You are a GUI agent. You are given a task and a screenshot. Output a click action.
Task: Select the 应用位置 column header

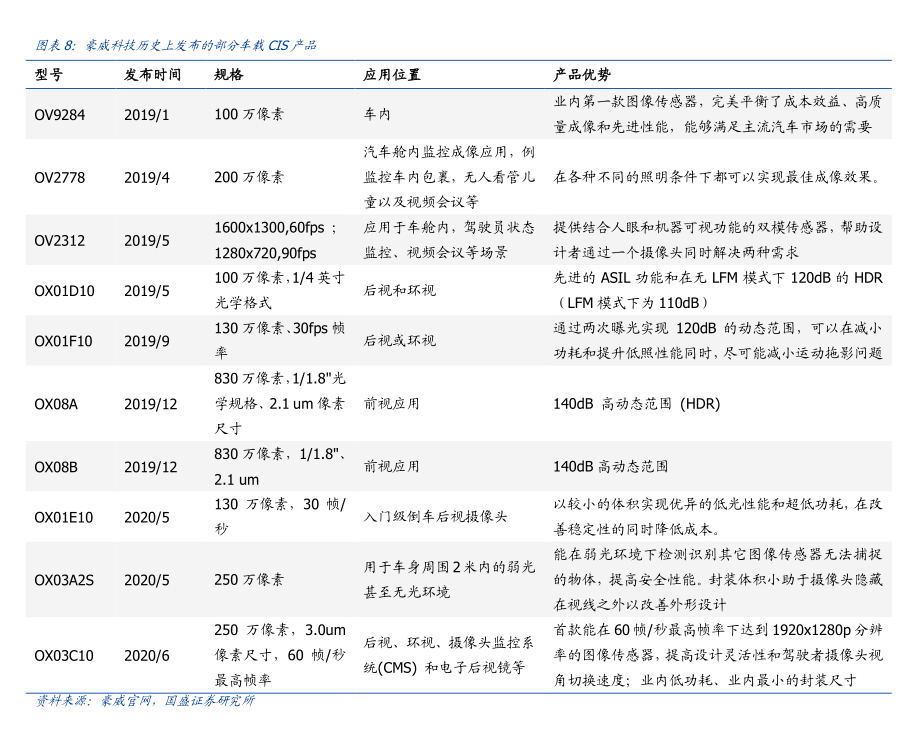392,75
